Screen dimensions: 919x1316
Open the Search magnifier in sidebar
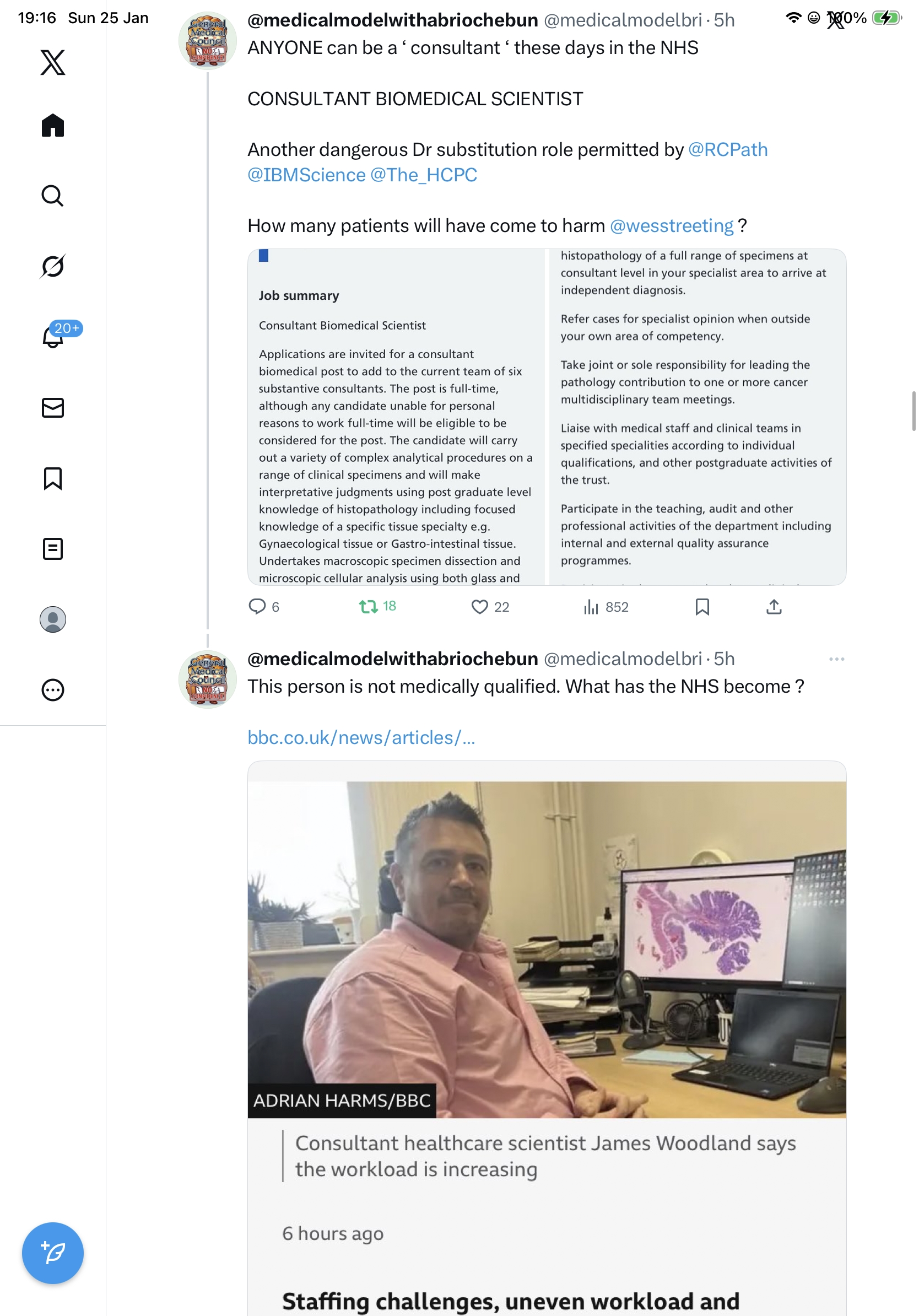[53, 196]
